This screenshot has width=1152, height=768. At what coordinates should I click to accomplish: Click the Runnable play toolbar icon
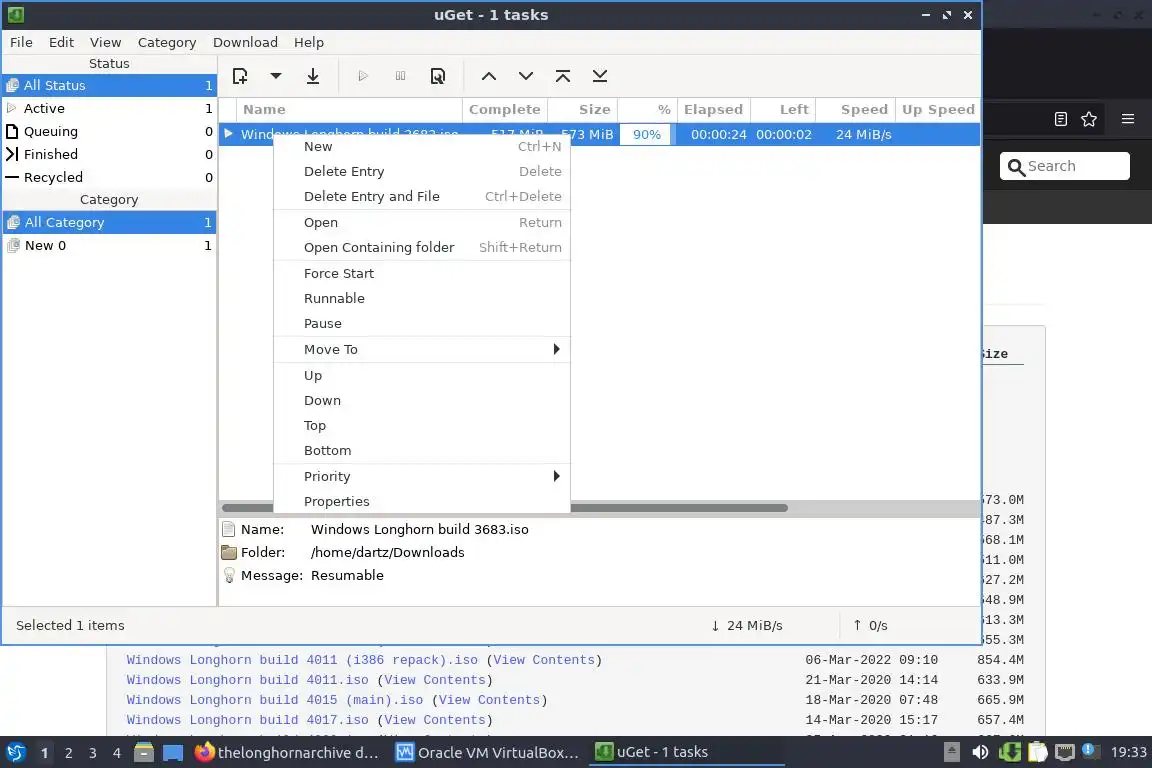point(363,76)
